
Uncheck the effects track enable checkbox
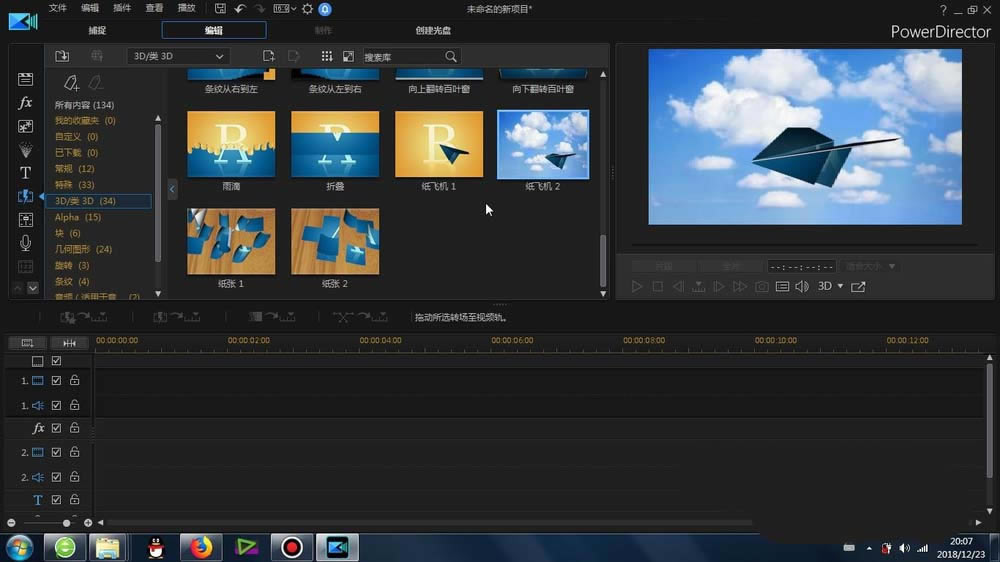(x=57, y=428)
